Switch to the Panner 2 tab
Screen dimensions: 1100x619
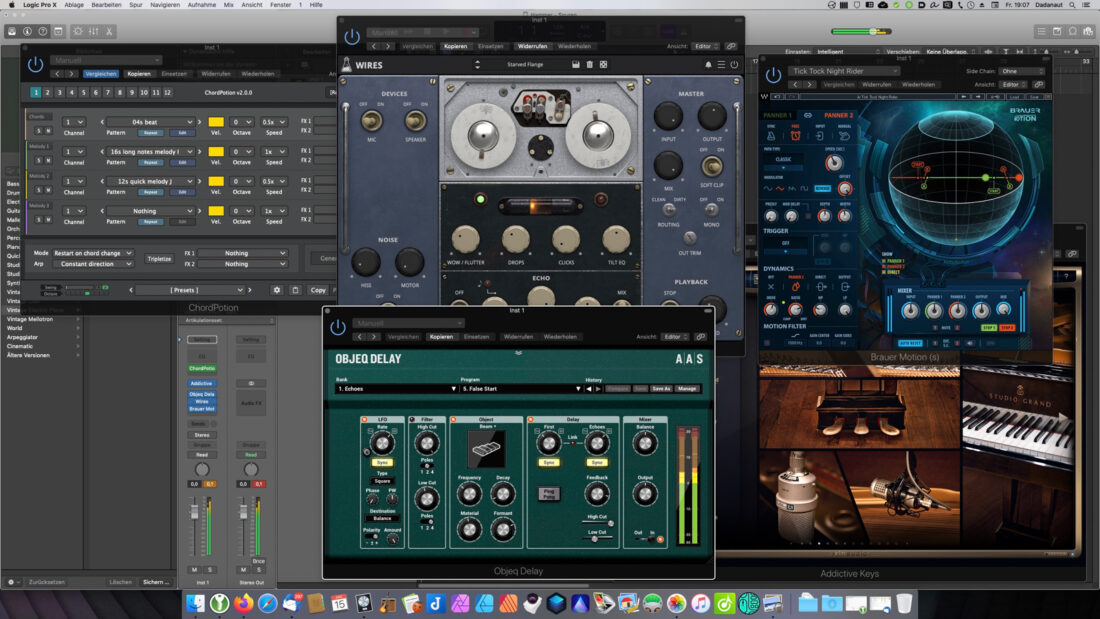(x=838, y=115)
